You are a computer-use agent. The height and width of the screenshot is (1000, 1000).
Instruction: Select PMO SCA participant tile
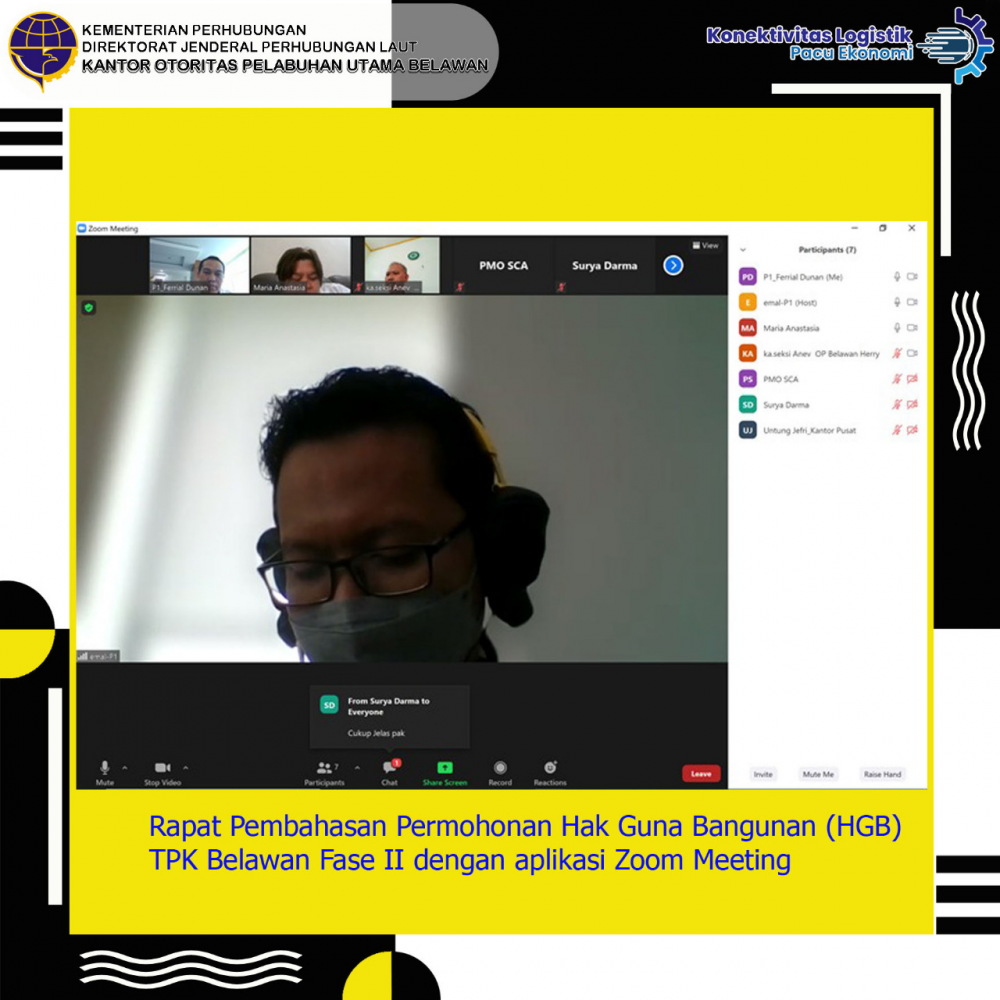pyautogui.click(x=503, y=265)
